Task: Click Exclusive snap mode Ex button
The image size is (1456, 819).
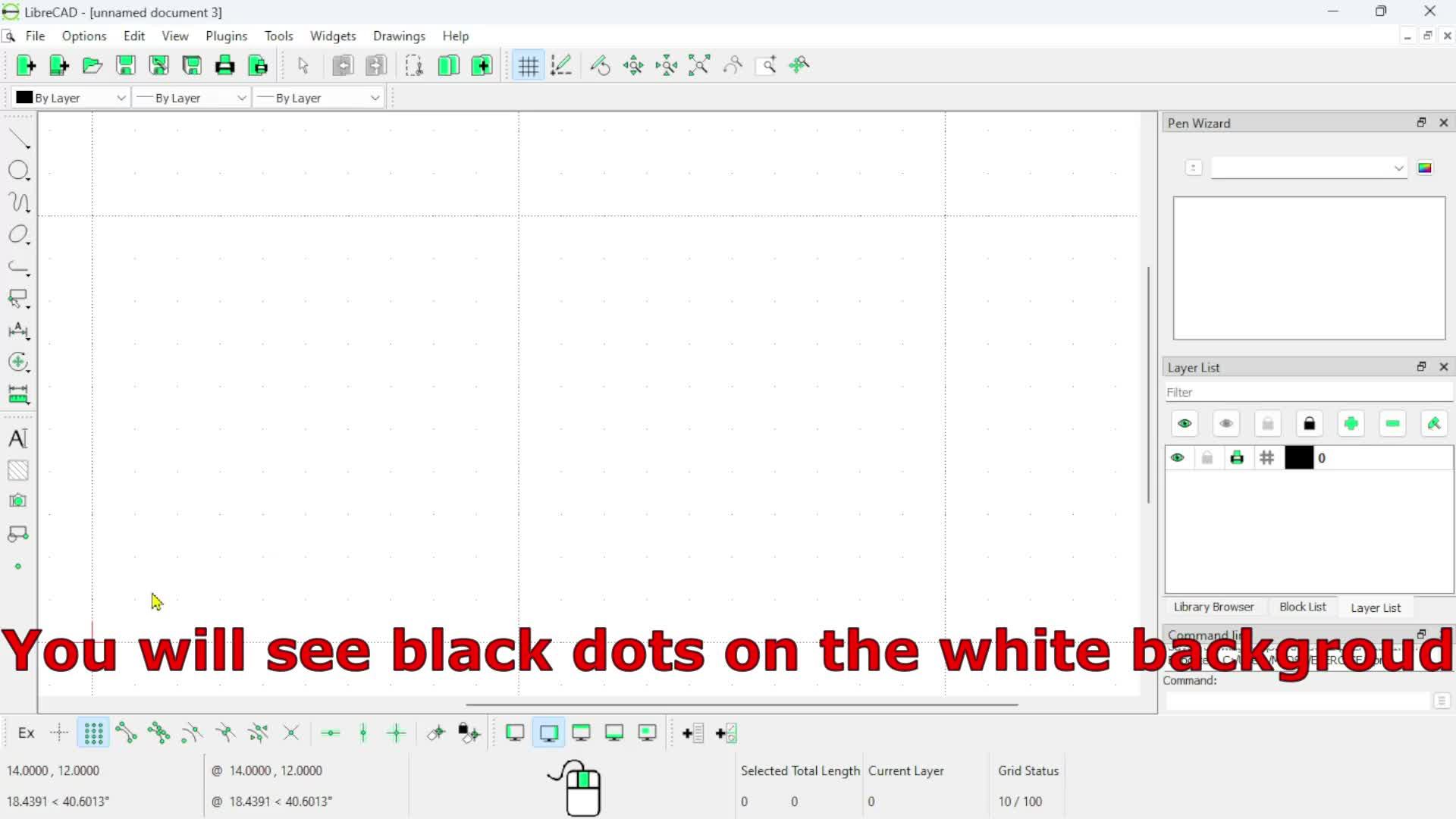Action: pos(27,733)
